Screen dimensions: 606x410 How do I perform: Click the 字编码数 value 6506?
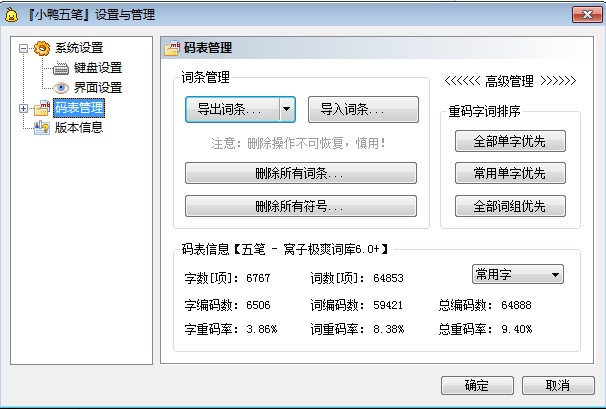pos(258,305)
